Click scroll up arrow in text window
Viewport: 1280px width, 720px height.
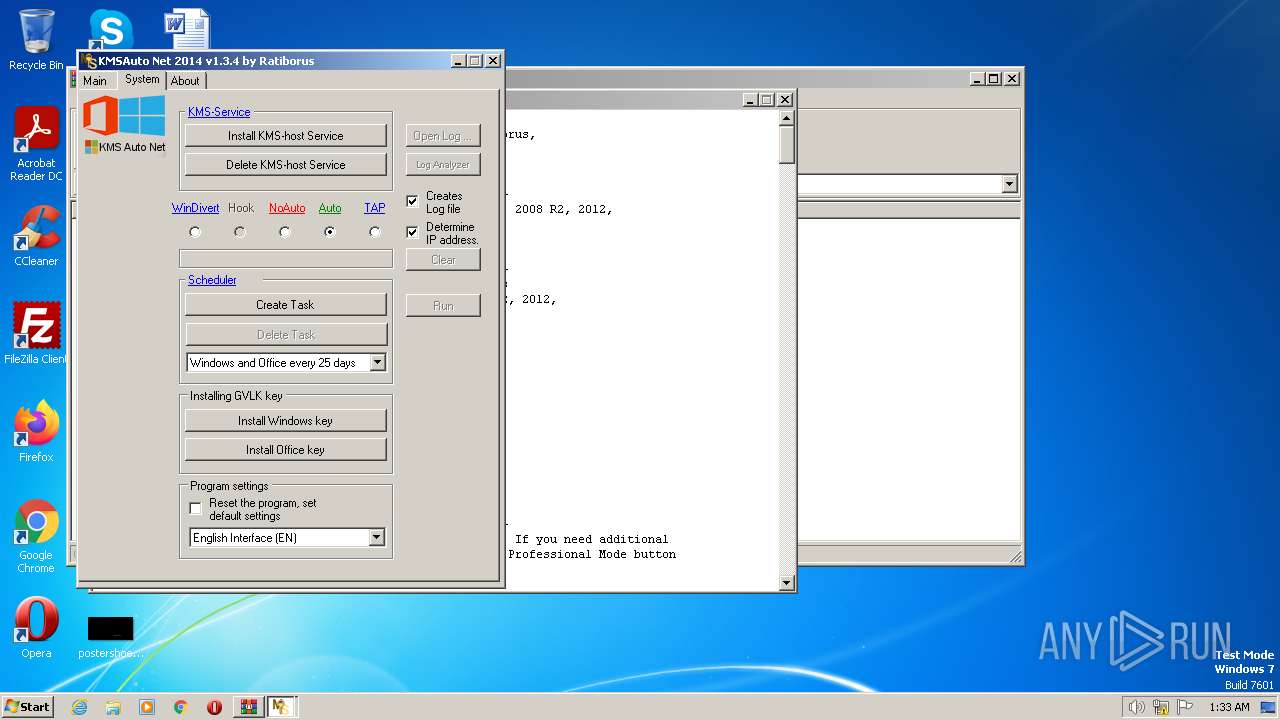pyautogui.click(x=786, y=118)
